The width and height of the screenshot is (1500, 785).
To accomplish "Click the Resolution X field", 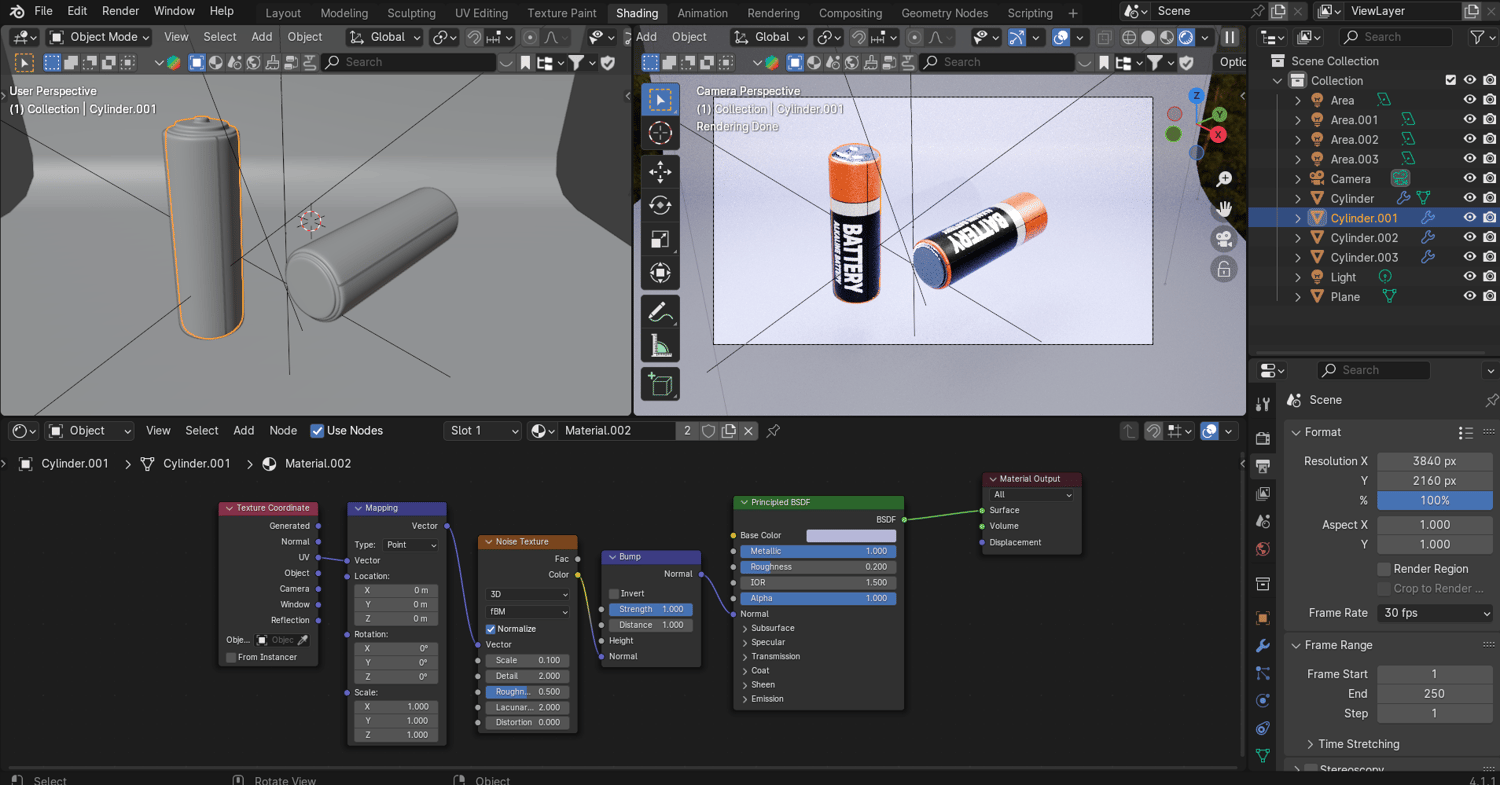I will [1434, 461].
